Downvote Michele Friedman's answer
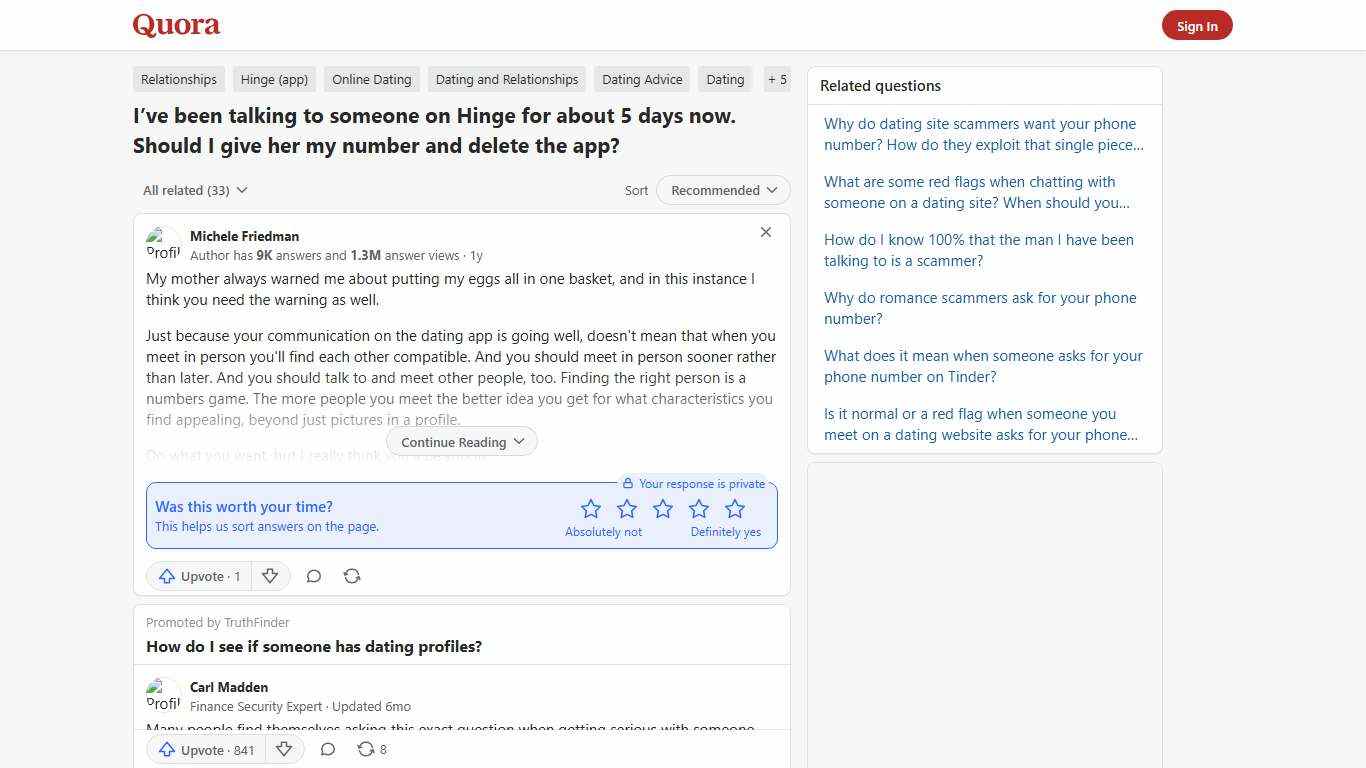 pos(270,576)
